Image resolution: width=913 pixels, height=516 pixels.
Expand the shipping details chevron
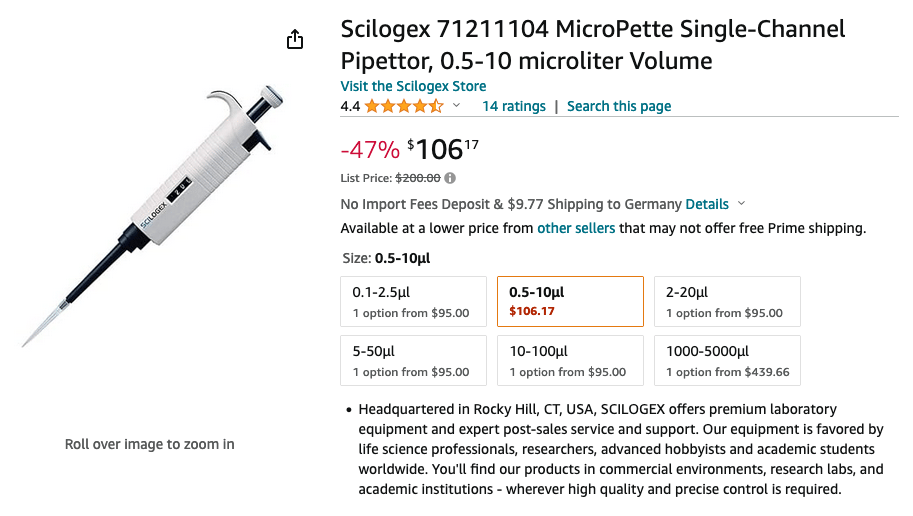coord(742,204)
